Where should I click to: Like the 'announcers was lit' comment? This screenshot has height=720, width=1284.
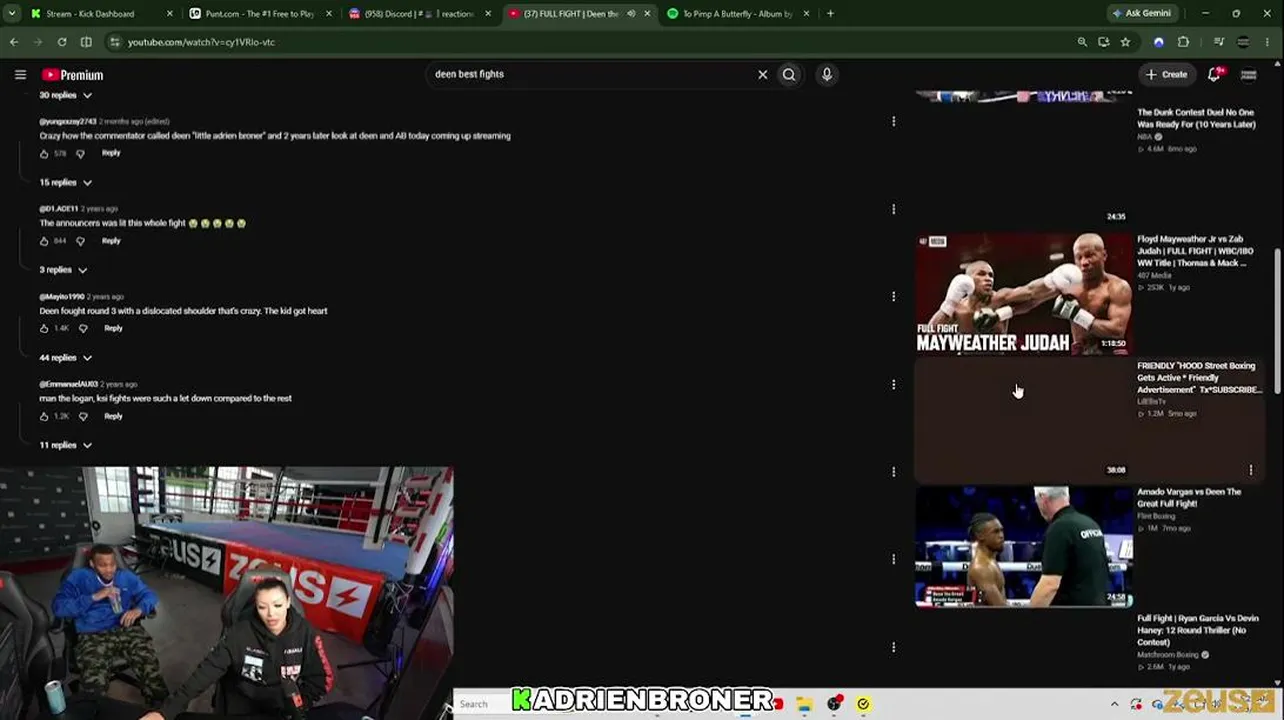44,241
